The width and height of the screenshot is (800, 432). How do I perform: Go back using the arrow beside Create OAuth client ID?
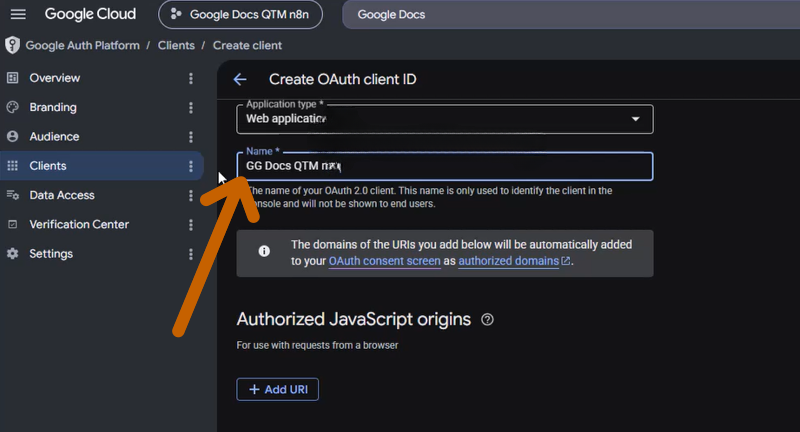point(240,80)
